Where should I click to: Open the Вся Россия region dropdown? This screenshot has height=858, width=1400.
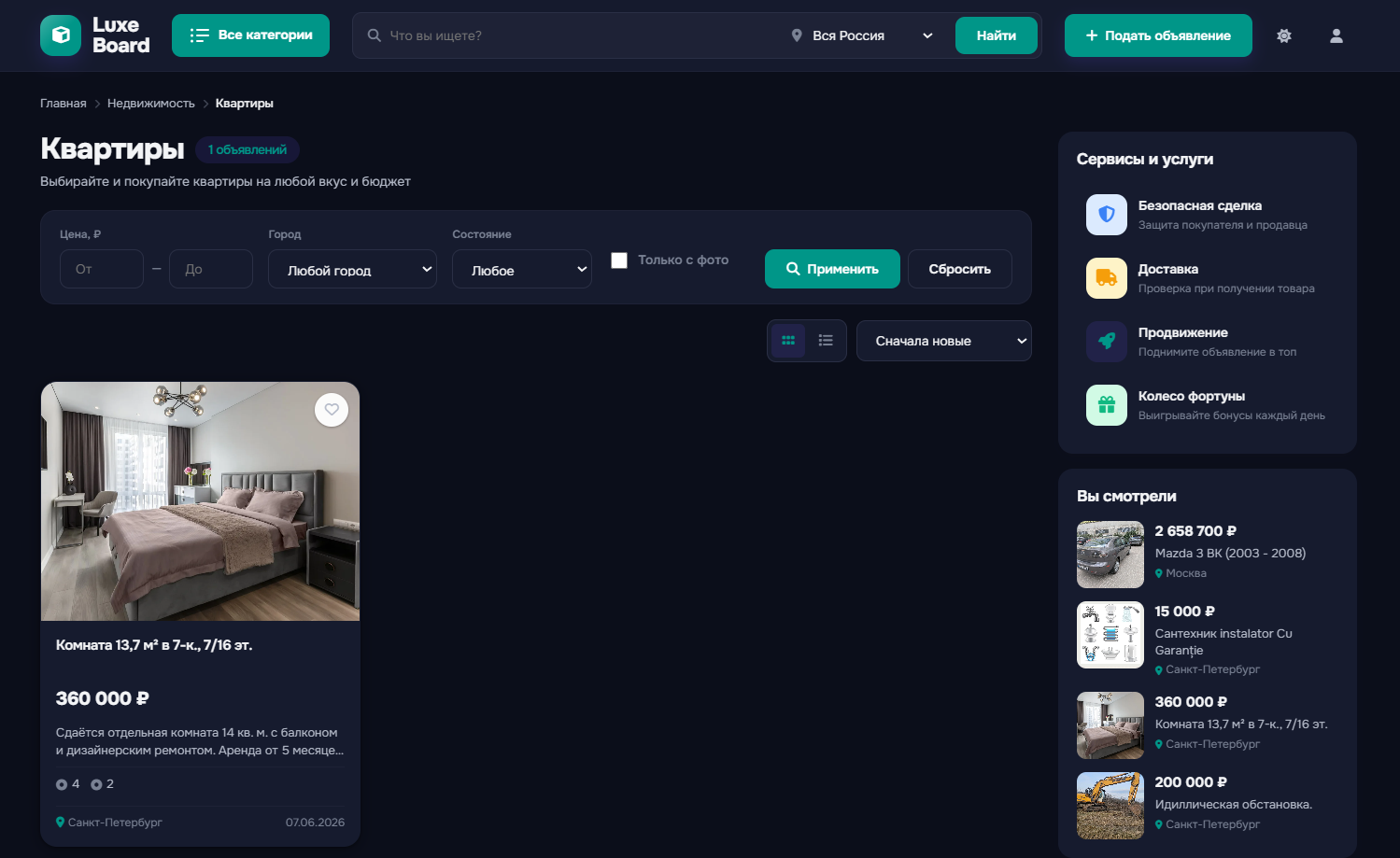point(861,35)
